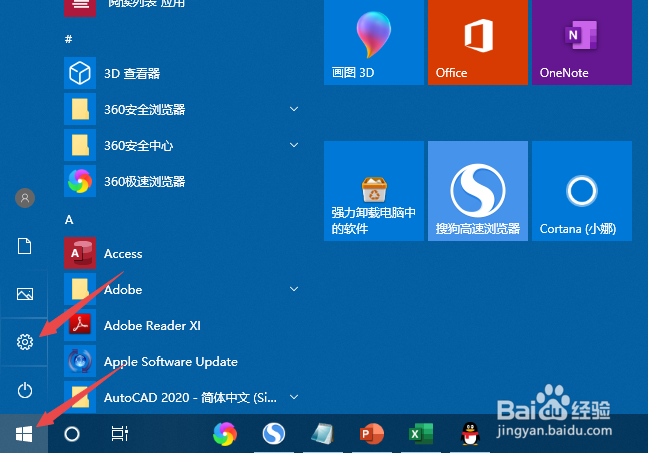Viewport: 648px width, 453px height.
Task: Open Sogou browser from the taskbar
Action: point(274,434)
